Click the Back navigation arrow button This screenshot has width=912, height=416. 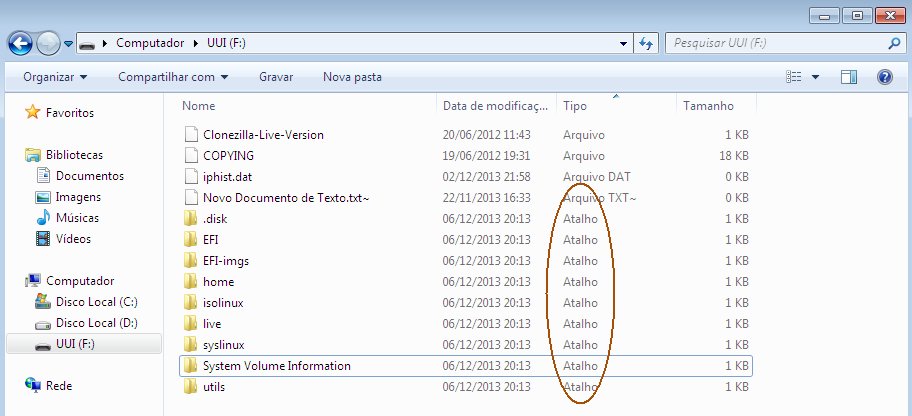pyautogui.click(x=20, y=44)
